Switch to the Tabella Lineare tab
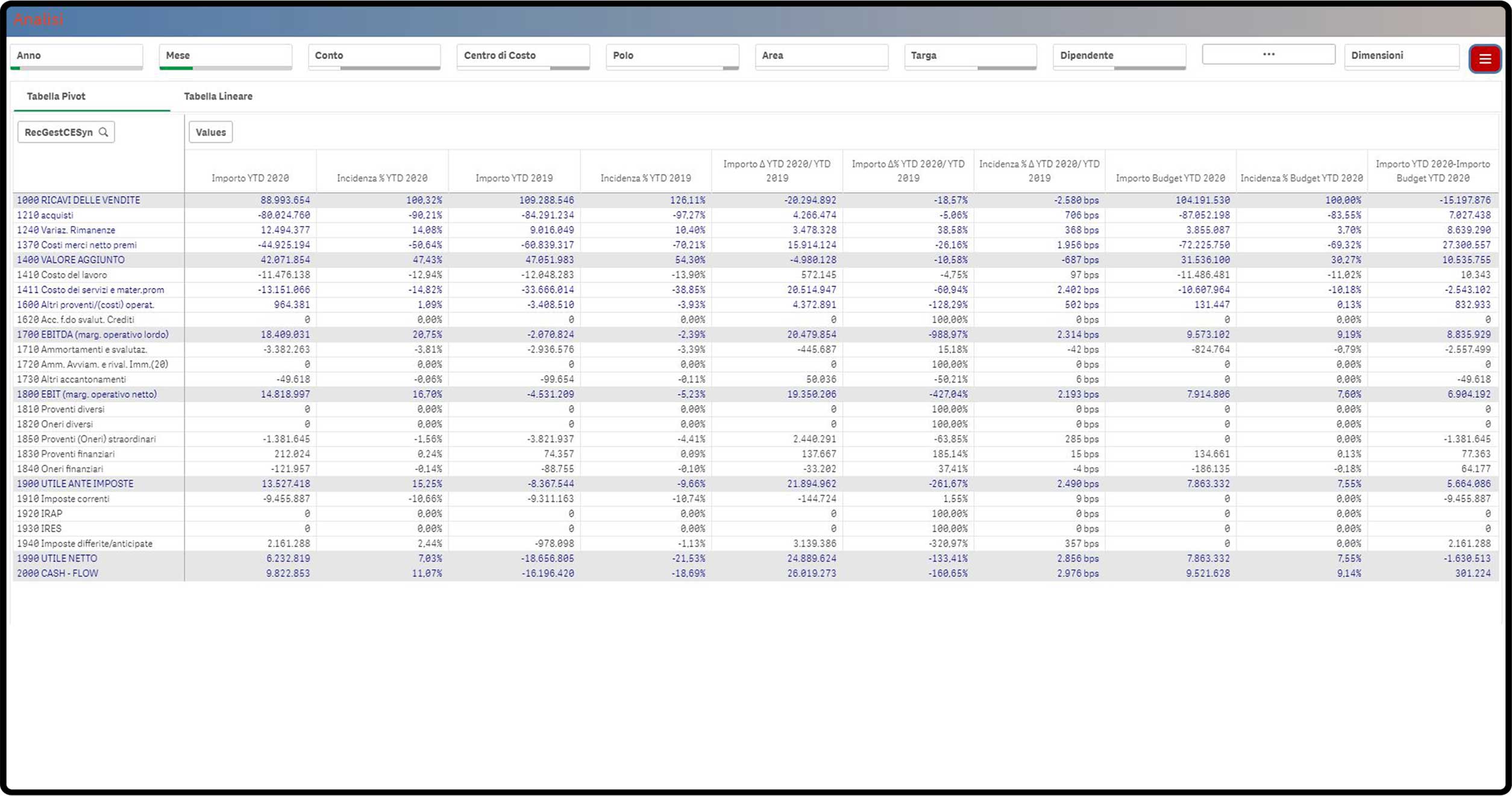The image size is (1512, 796). pos(218,96)
